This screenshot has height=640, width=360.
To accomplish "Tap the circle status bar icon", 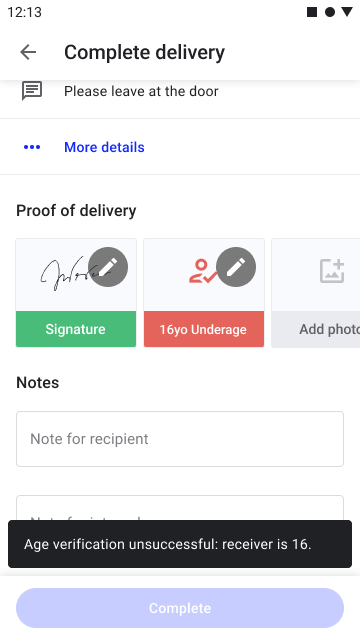I will point(330,12).
